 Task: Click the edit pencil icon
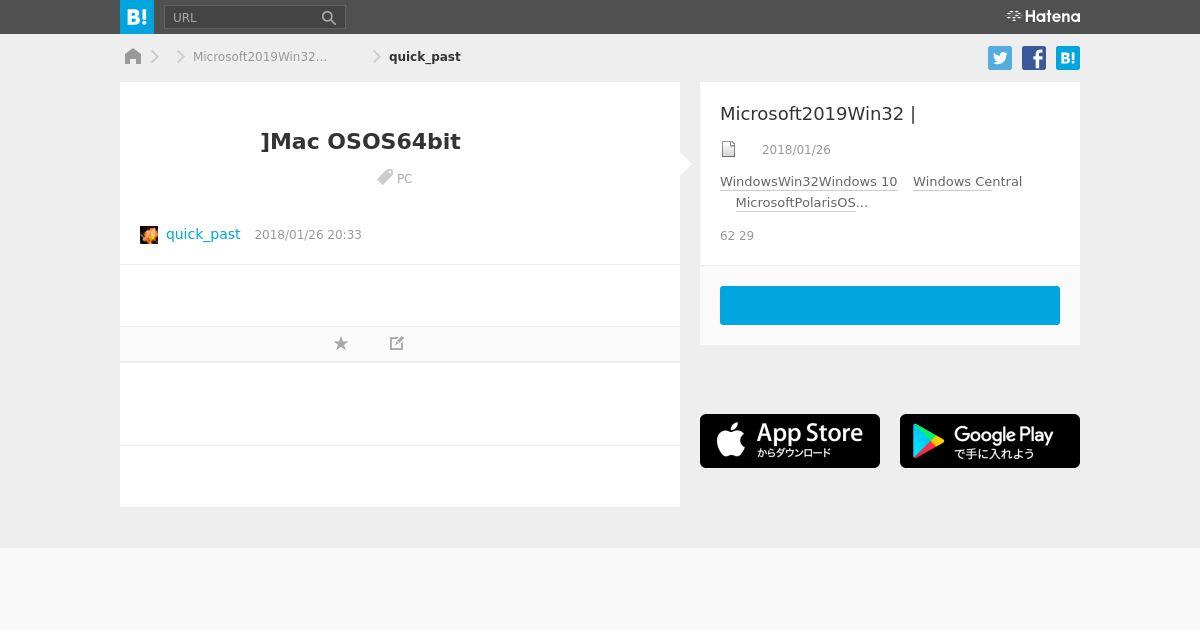coord(397,343)
